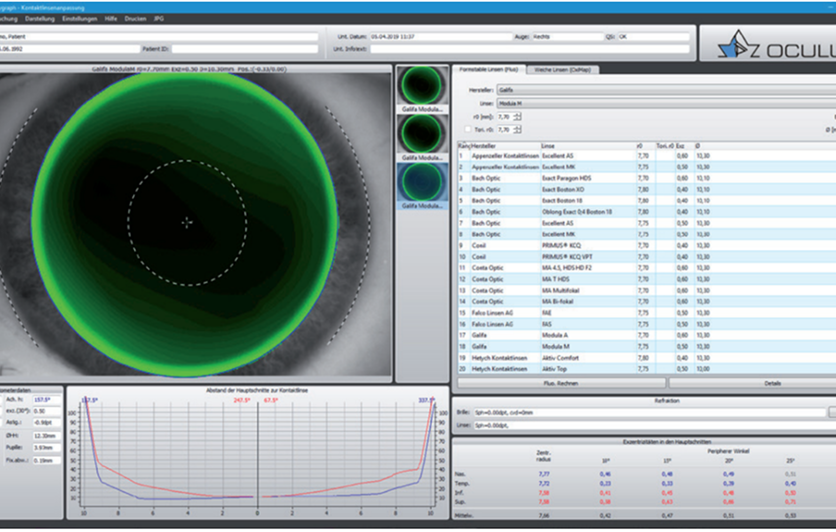Viewport: 836px width, 532px height.
Task: Select the Formstabile Linsen (Fluo) tab
Action: (489, 69)
